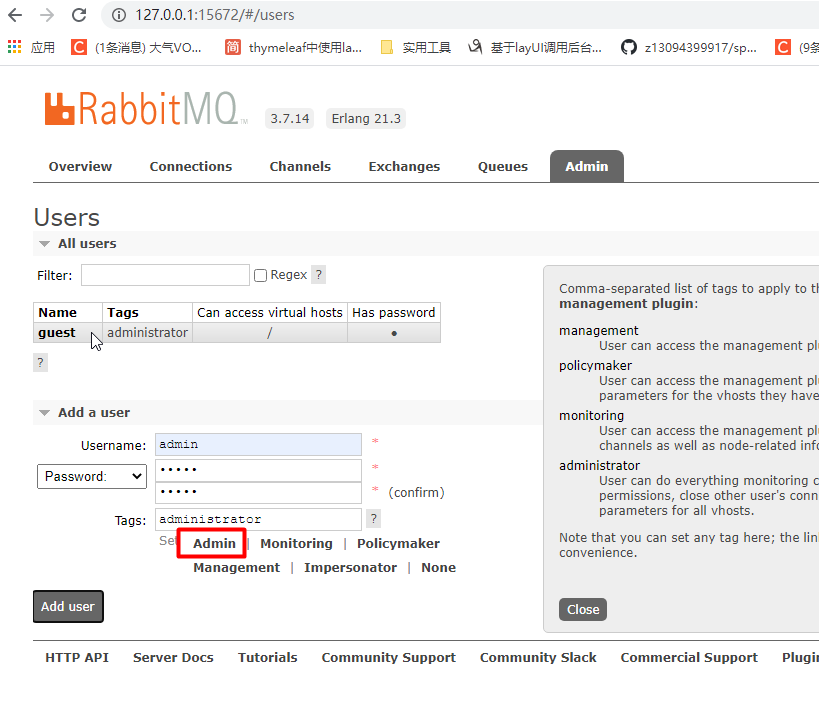Screen dimensions: 819x710
Task: Switch to the Exchanges tab
Action: click(x=404, y=166)
